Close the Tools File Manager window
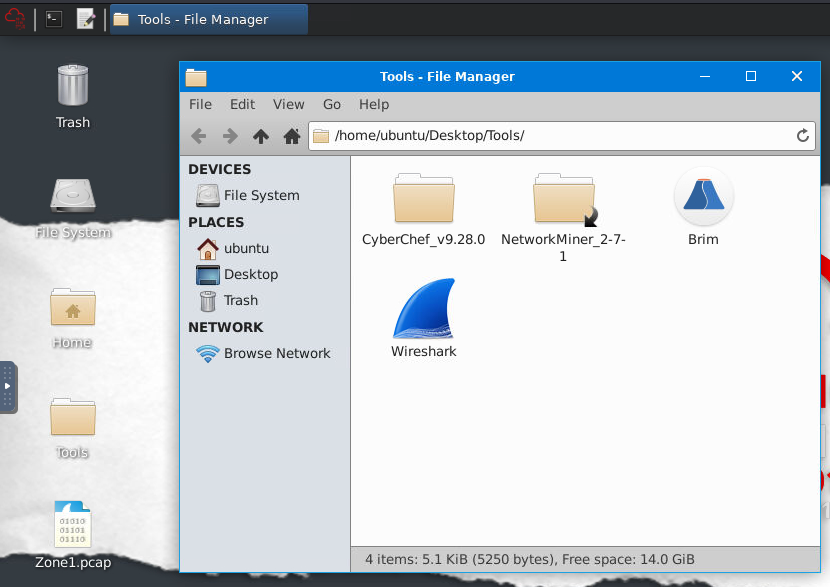 click(x=797, y=77)
